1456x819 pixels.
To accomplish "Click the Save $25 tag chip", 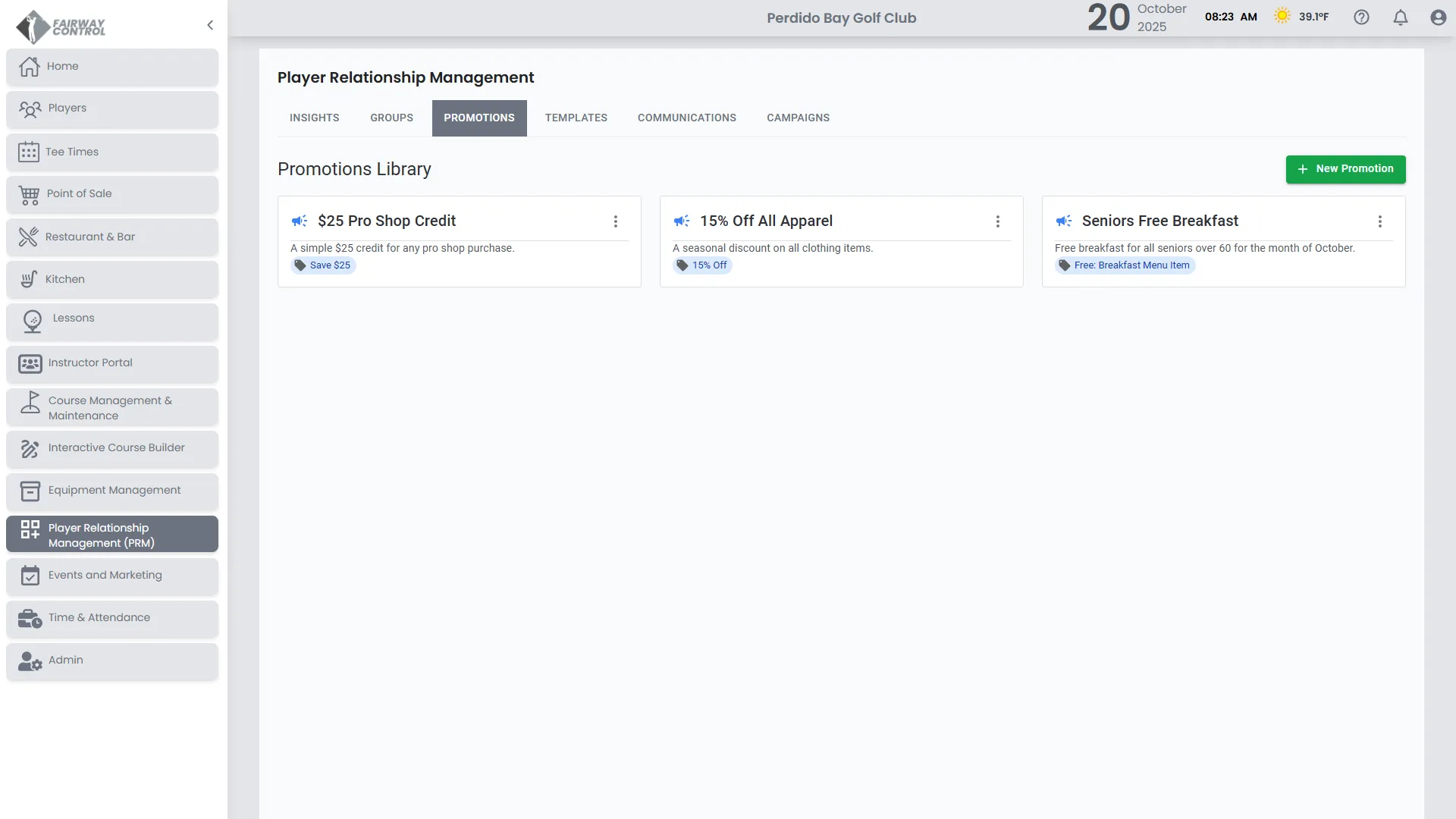I will point(324,265).
